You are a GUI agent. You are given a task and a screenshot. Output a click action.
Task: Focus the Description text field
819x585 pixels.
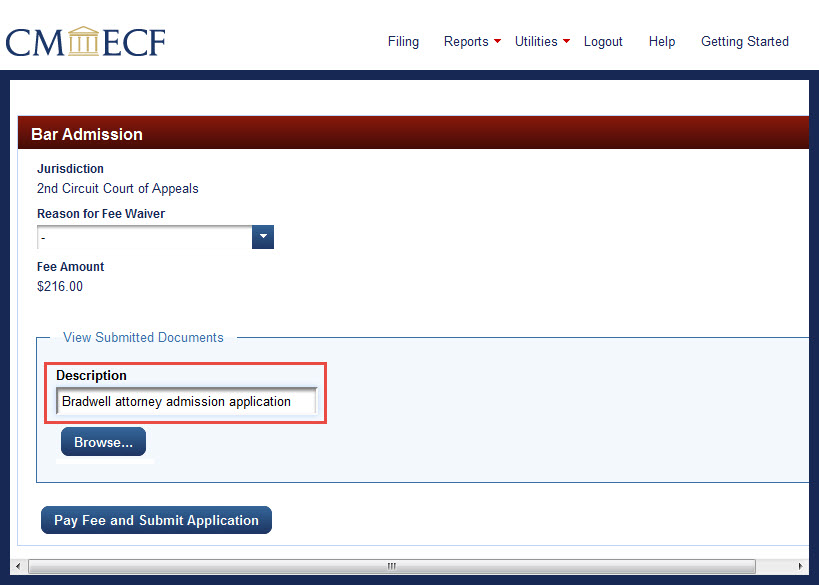coord(186,401)
